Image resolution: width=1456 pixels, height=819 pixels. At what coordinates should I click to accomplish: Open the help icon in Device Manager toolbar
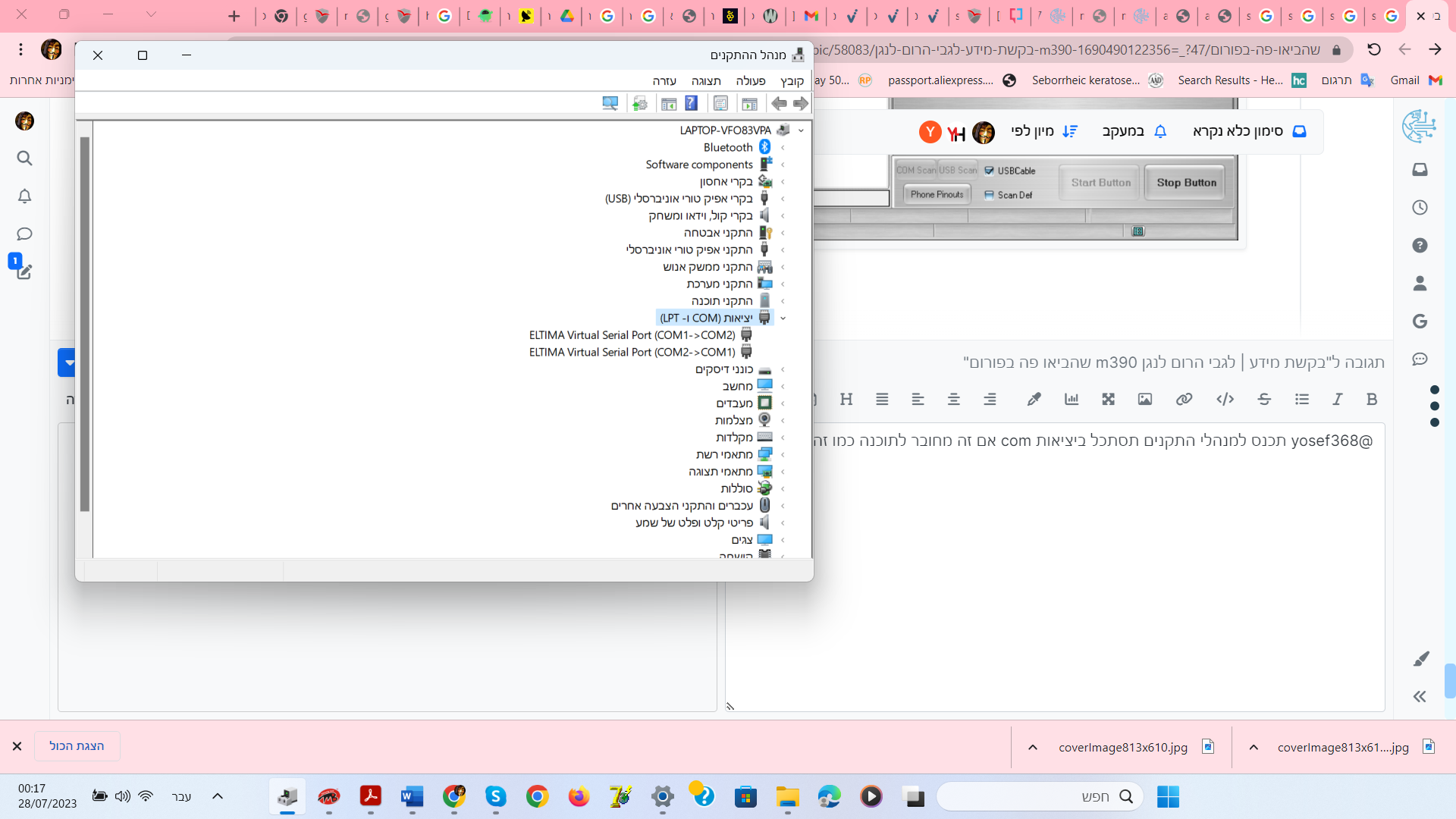coord(691,104)
